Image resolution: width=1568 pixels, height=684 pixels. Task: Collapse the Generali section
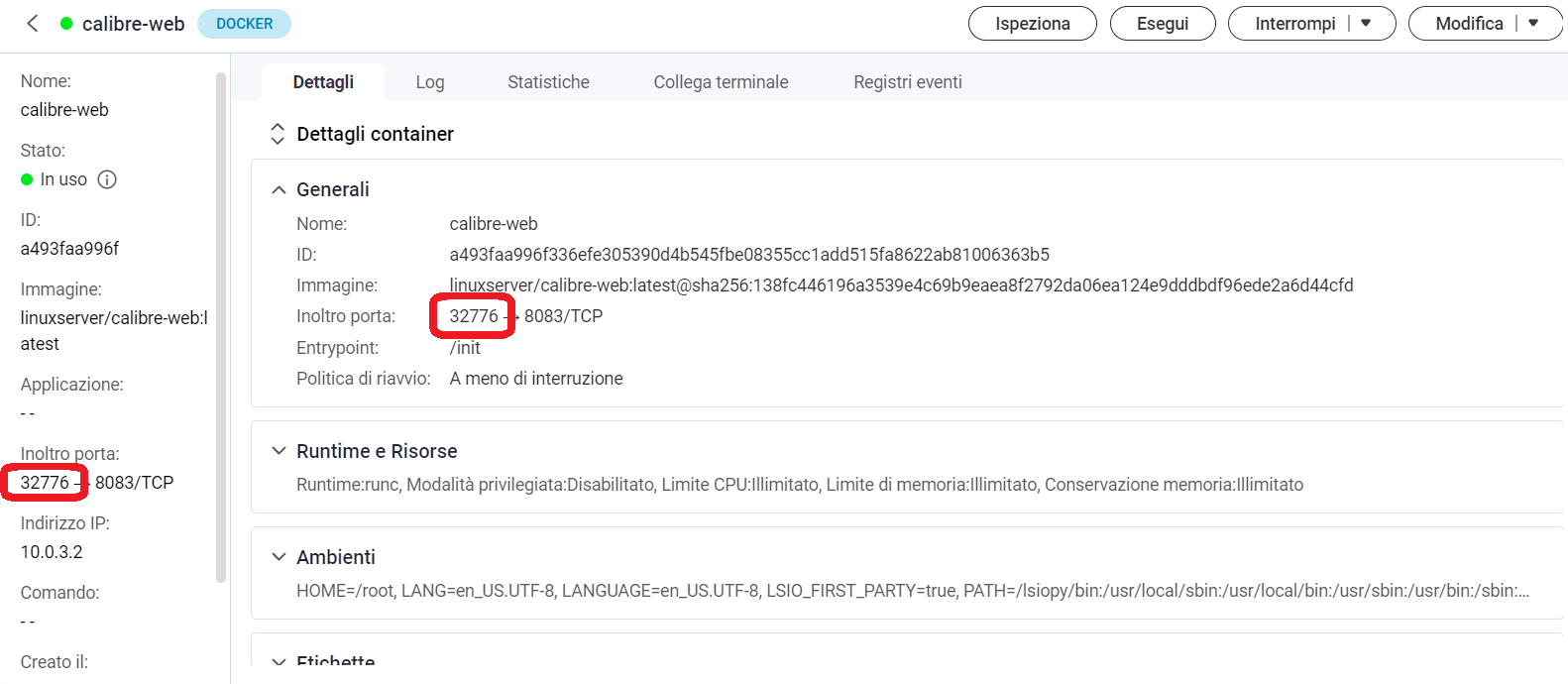click(x=280, y=189)
